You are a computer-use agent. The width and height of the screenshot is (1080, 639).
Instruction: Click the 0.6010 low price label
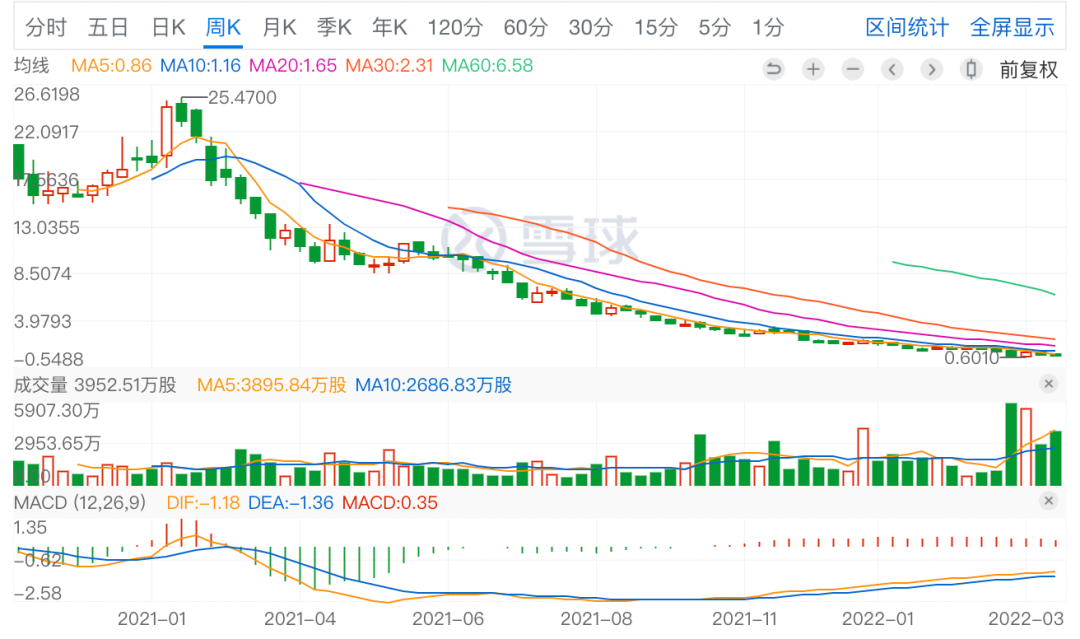(x=972, y=358)
